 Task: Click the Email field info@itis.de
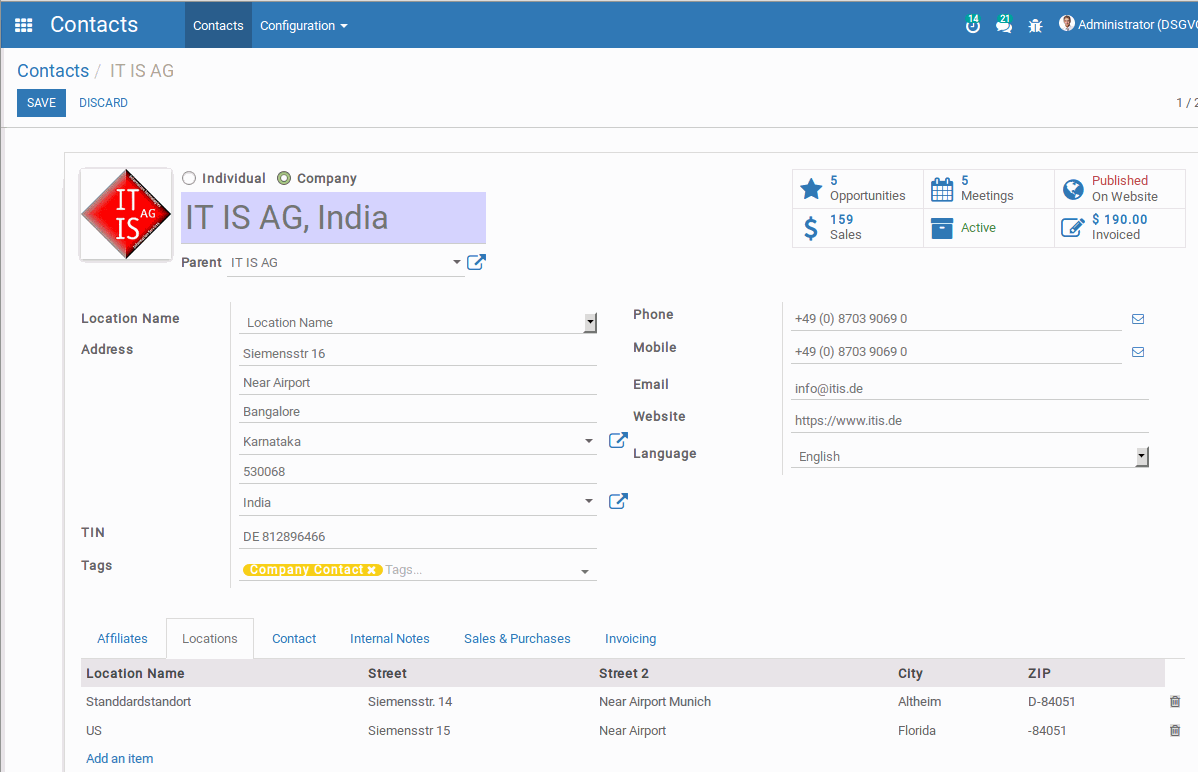(970, 388)
